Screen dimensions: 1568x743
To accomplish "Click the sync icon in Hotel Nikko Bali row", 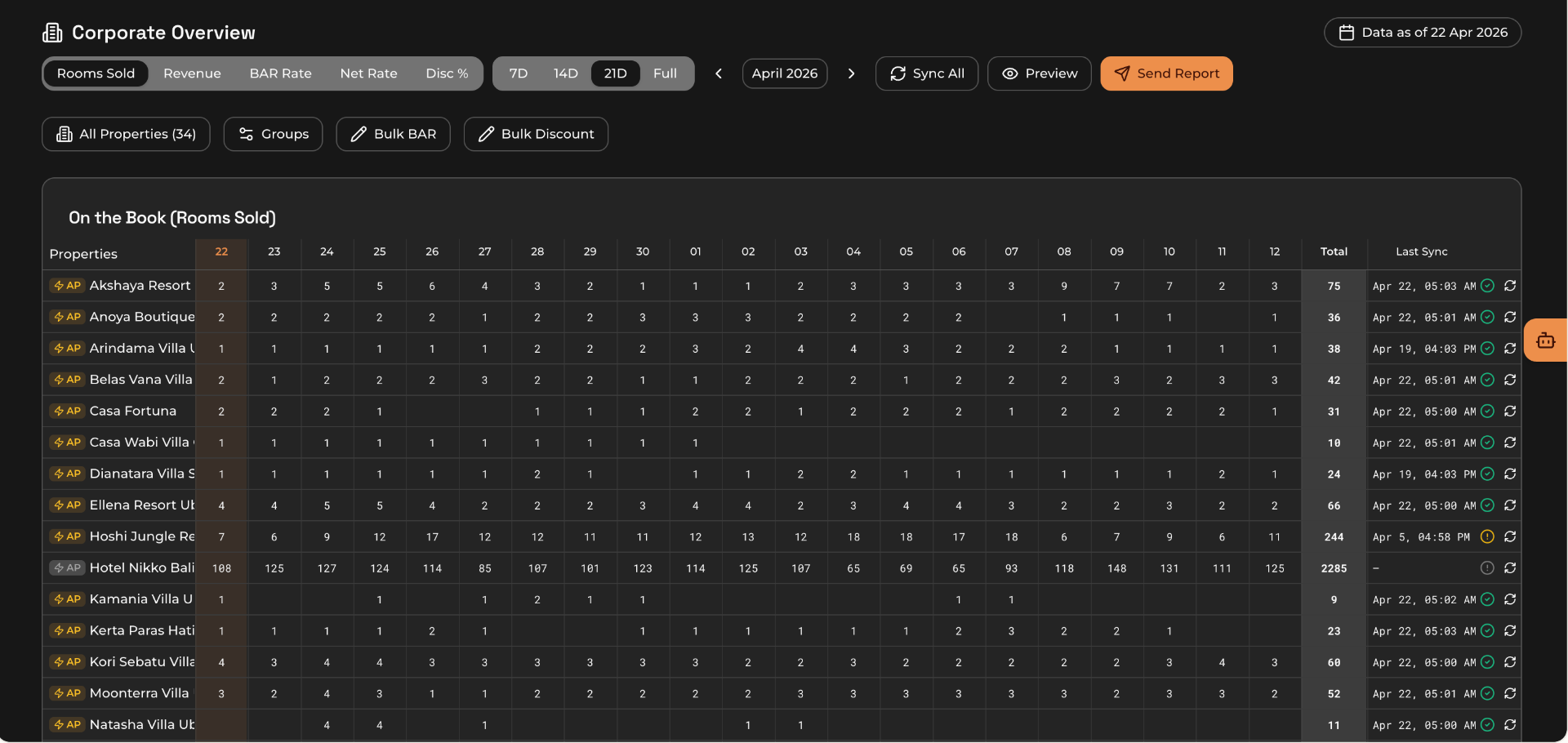I will (x=1510, y=568).
